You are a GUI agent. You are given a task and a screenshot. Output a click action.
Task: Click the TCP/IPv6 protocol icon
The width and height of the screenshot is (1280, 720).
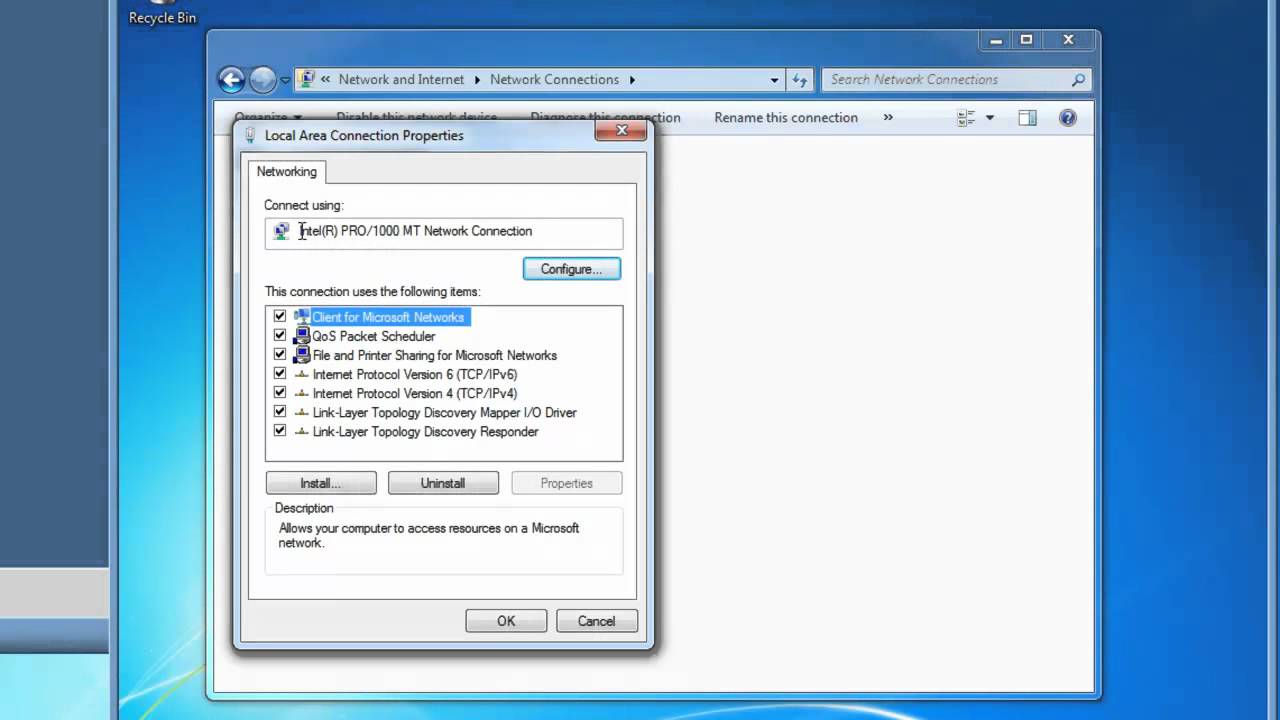tap(302, 374)
